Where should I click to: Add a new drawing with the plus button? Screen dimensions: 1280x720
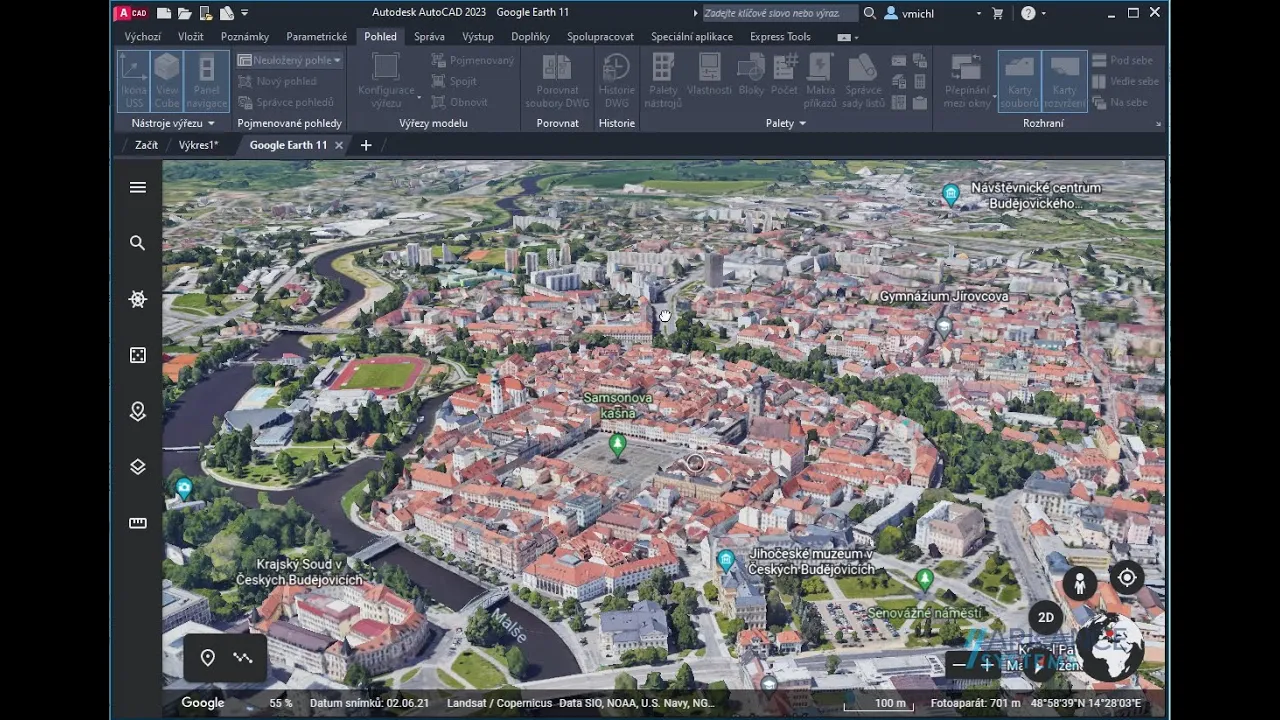coord(365,145)
